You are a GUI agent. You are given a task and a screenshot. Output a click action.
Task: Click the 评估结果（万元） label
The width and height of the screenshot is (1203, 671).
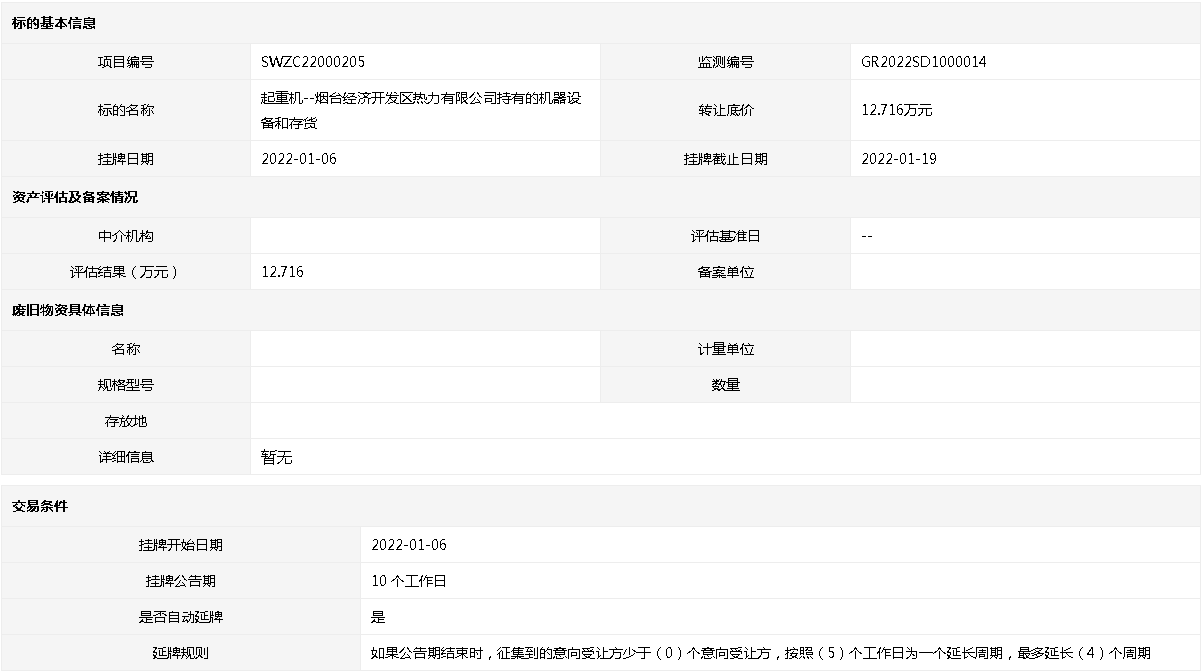coord(126,272)
